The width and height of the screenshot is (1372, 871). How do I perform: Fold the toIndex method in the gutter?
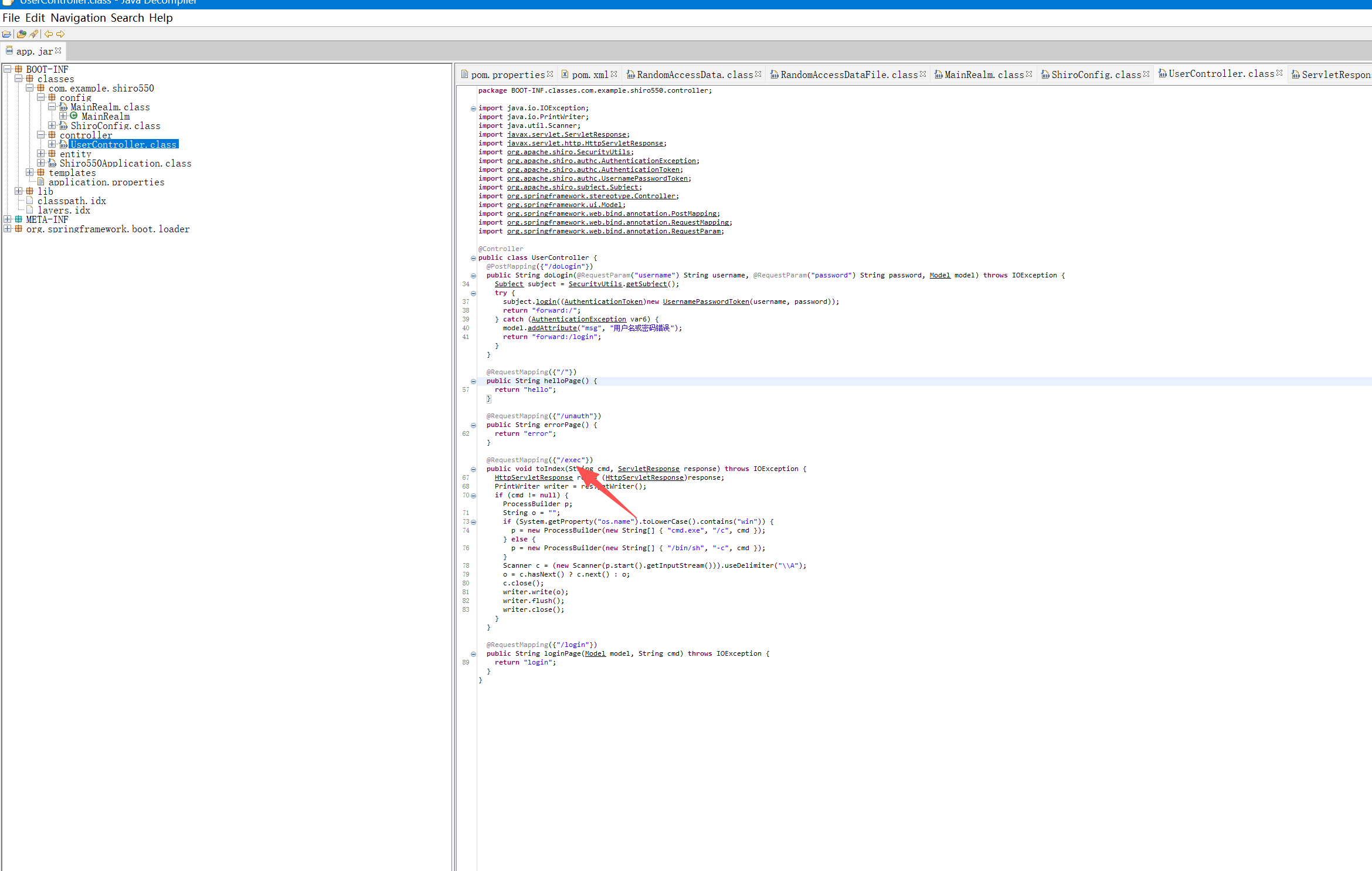coord(473,469)
